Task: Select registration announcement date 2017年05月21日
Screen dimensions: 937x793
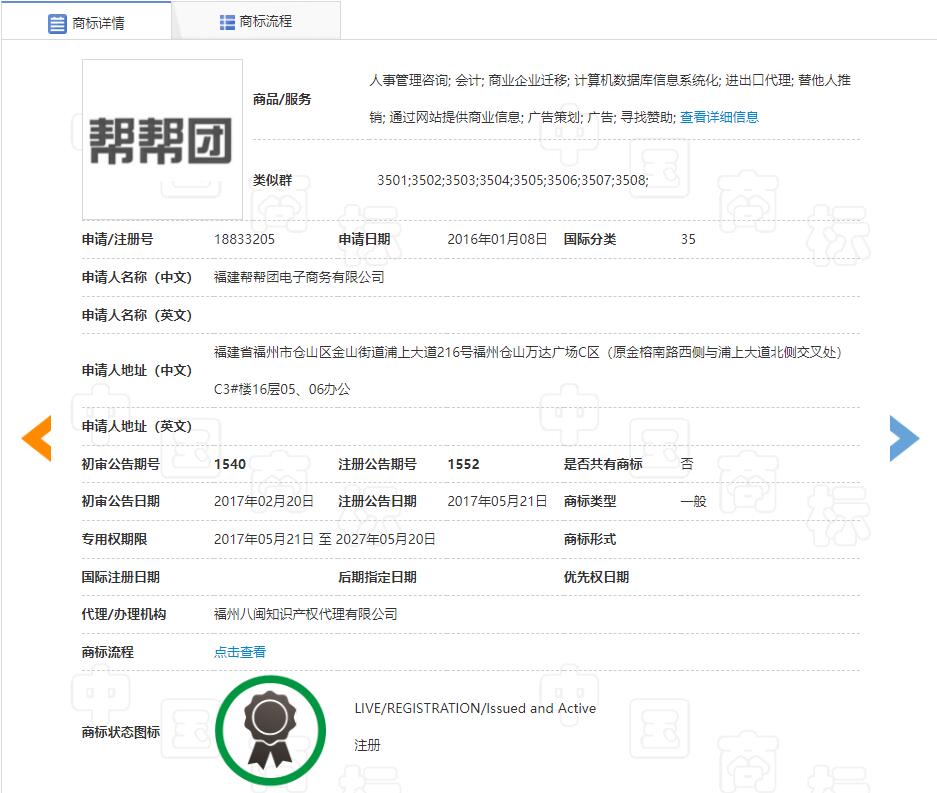Action: [x=497, y=501]
